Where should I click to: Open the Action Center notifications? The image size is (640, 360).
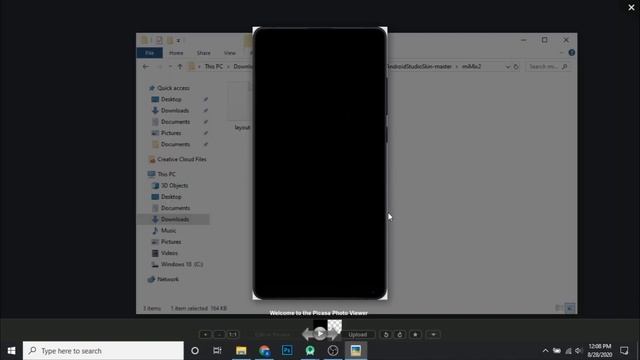tap(624, 351)
